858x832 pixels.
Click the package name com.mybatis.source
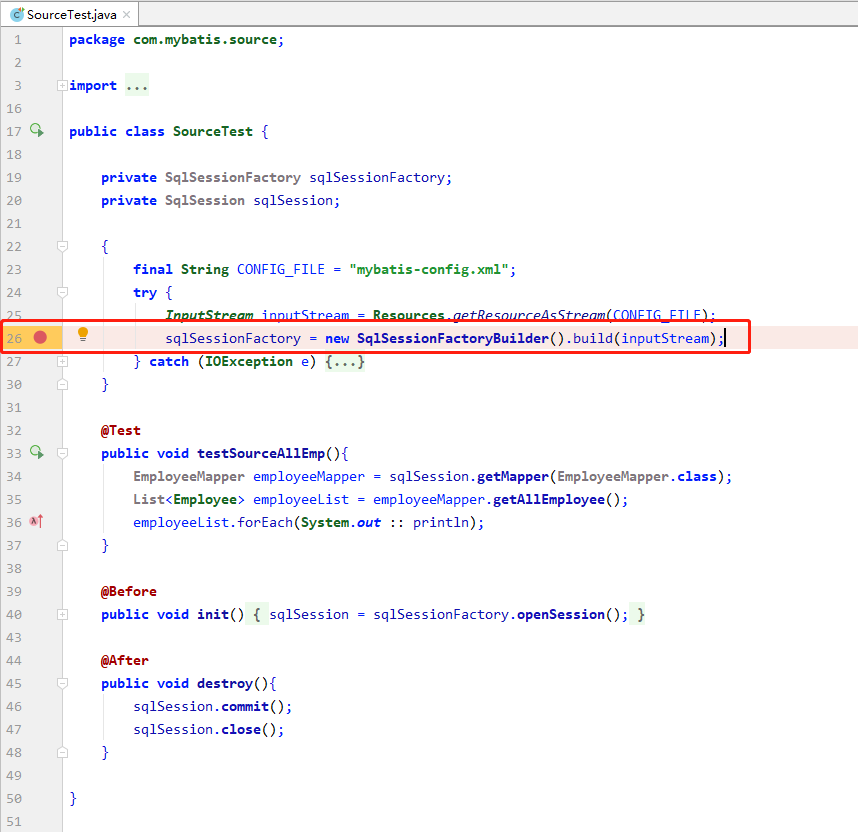(205, 39)
